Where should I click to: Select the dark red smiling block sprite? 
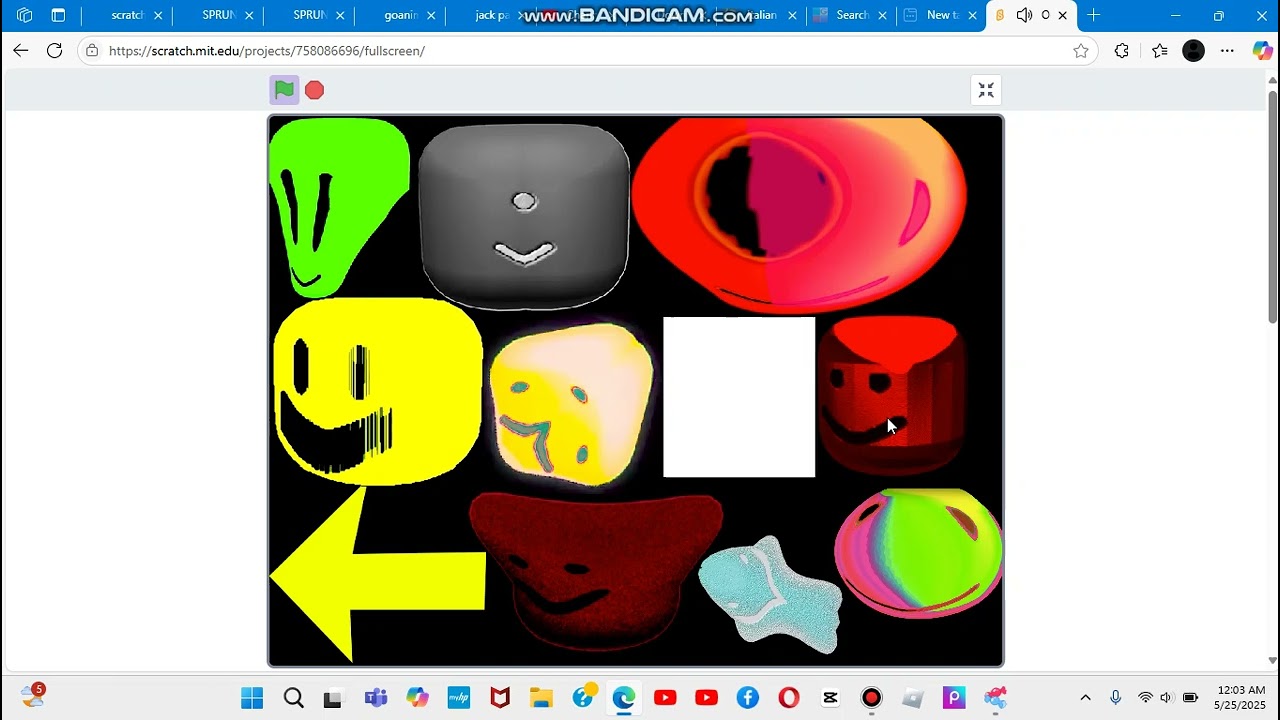click(x=891, y=396)
